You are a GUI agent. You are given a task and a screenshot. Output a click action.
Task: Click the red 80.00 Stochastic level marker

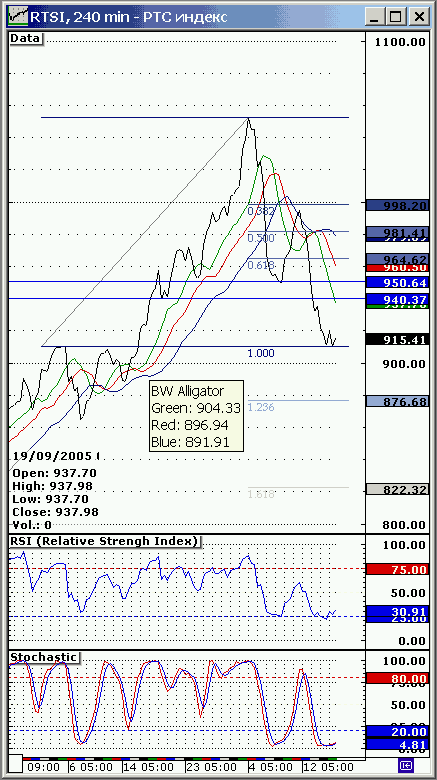pyautogui.click(x=397, y=679)
